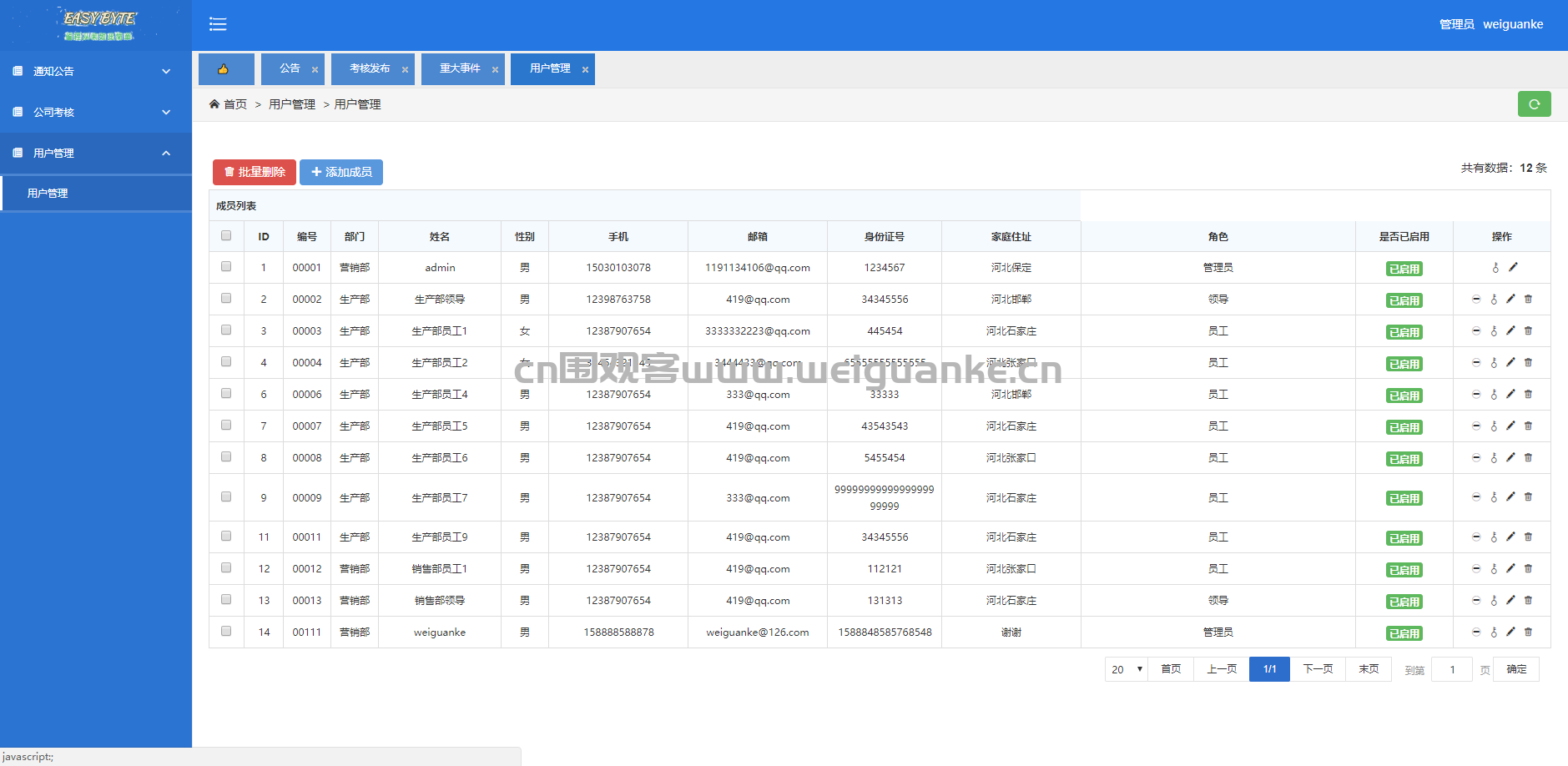This screenshot has height=766, width=1568.
Task: Check the checkbox for 销售部领导 row
Action: [226, 599]
